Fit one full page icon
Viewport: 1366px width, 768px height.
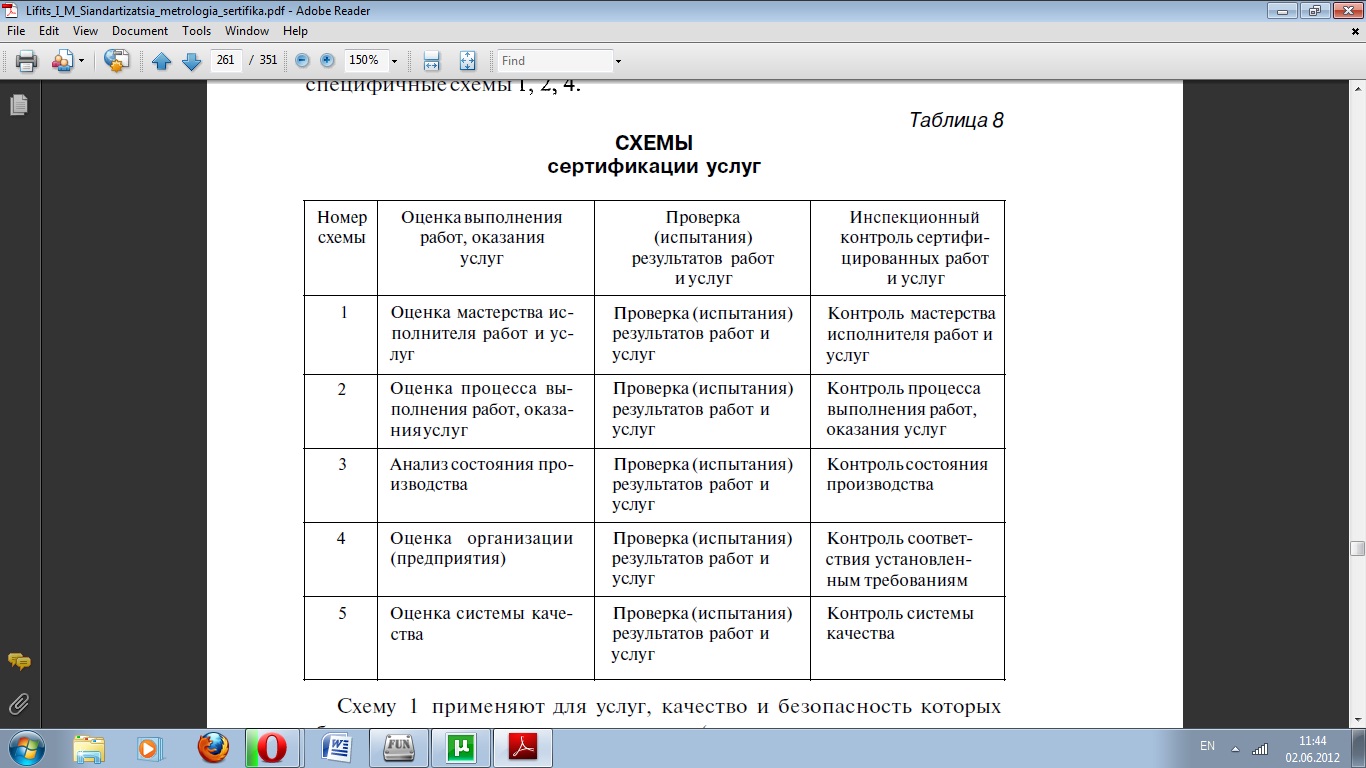(x=467, y=61)
